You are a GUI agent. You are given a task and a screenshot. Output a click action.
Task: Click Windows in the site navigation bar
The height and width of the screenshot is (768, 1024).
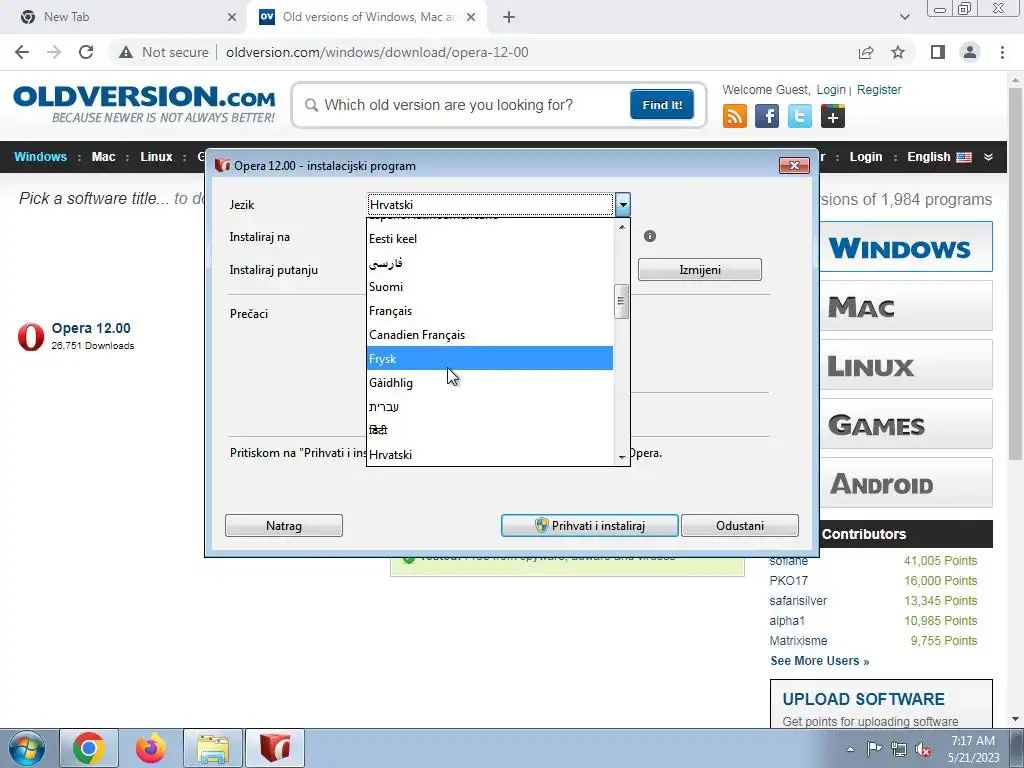(40, 157)
